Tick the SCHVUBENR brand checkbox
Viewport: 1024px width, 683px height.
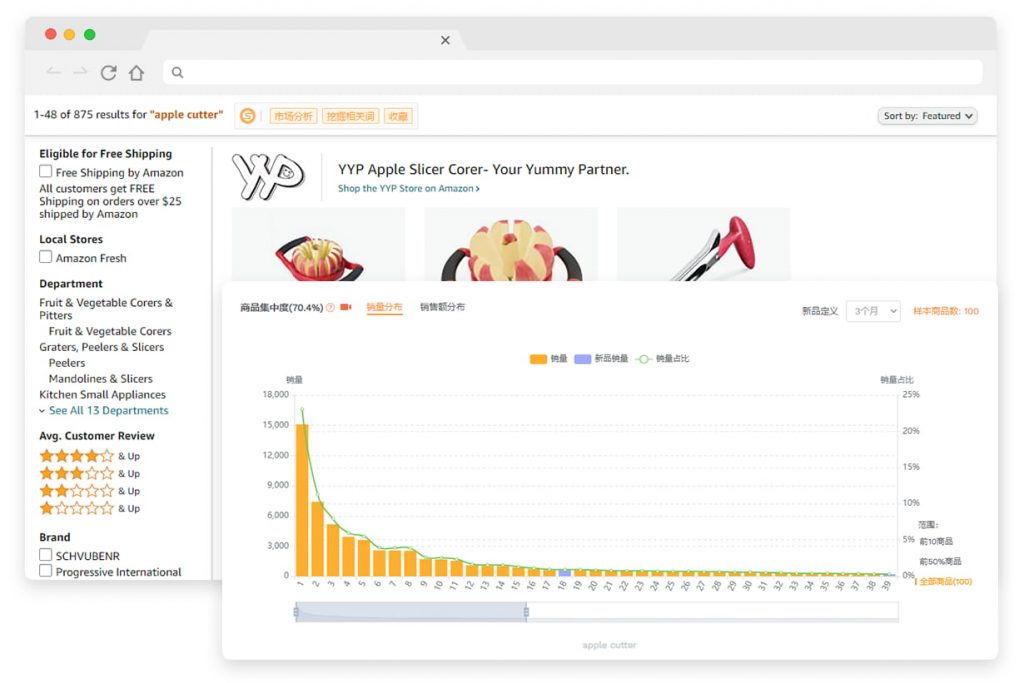[x=46, y=554]
